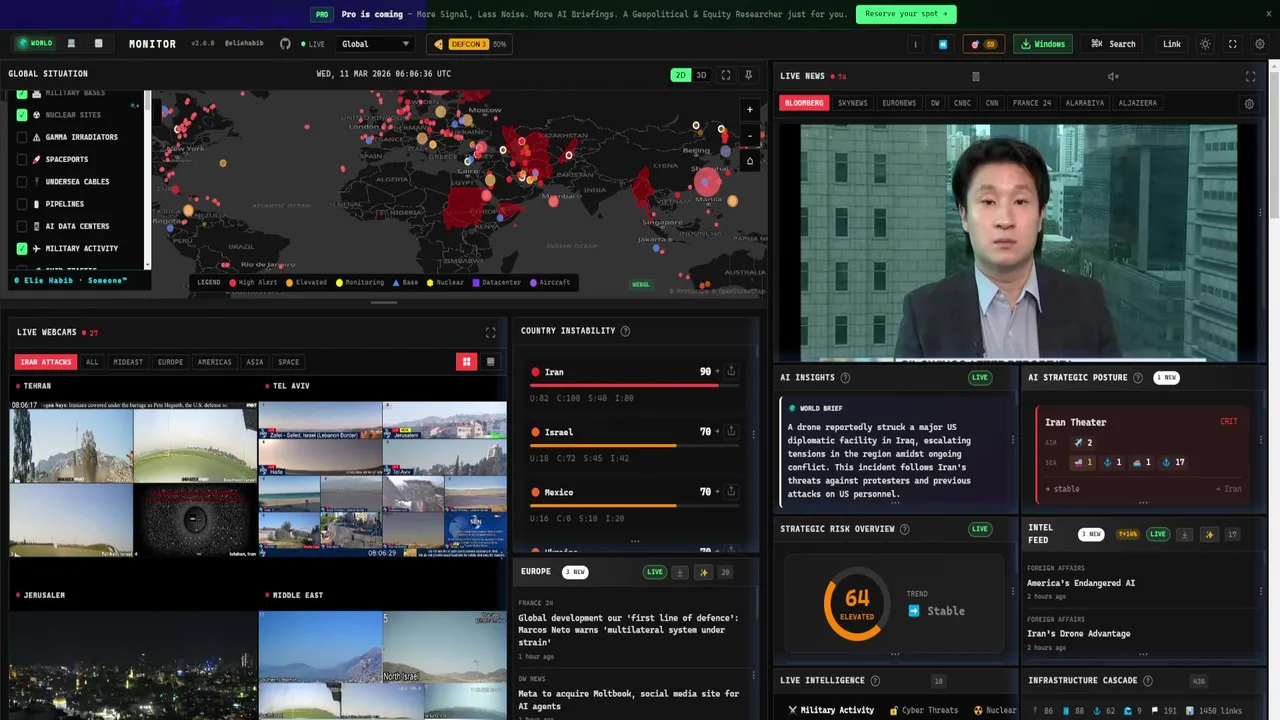Click the Link button
This screenshot has height=720, width=1280.
(1172, 44)
